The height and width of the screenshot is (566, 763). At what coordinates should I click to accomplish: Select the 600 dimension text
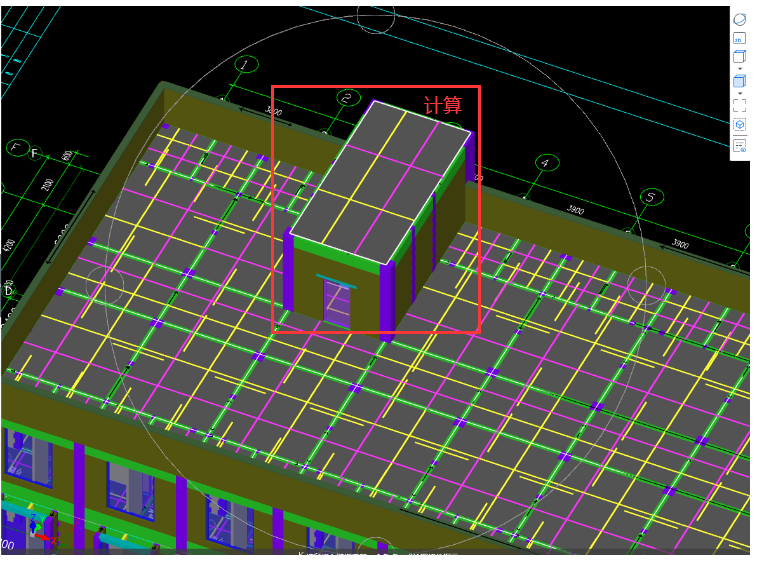pyautogui.click(x=67, y=156)
